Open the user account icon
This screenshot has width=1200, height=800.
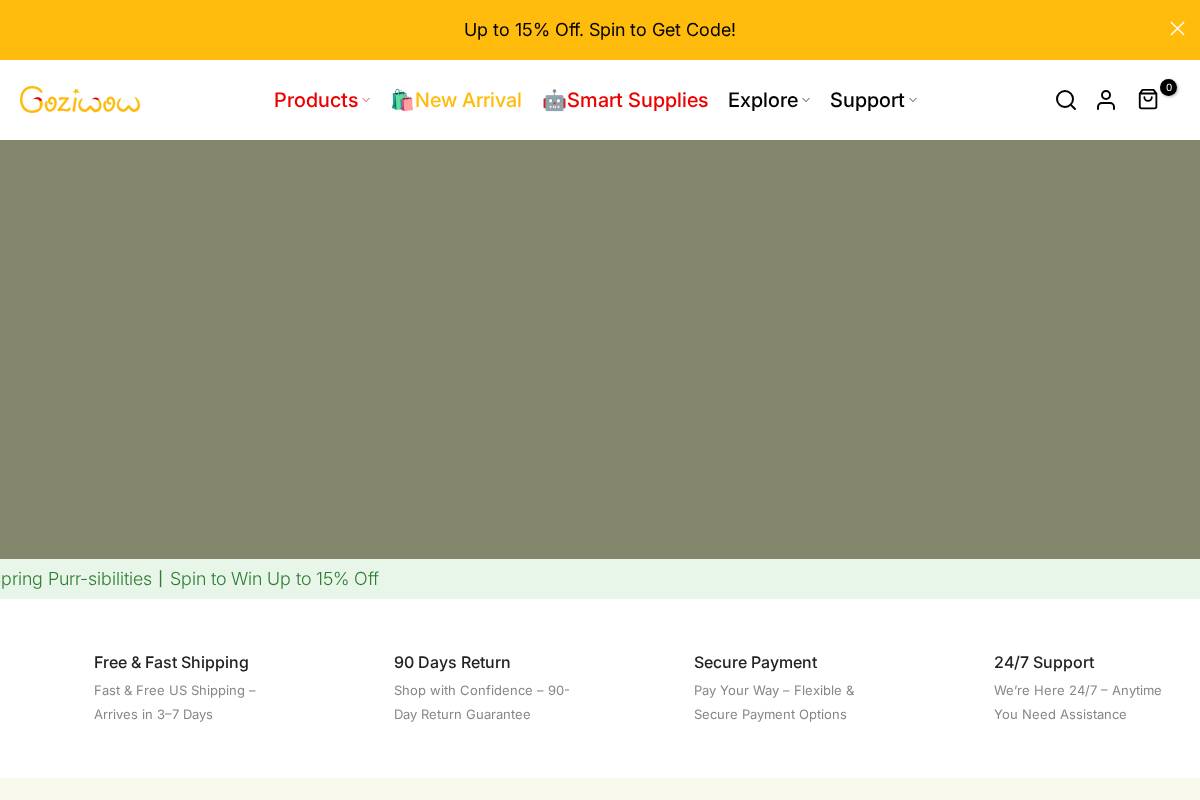coord(1106,100)
